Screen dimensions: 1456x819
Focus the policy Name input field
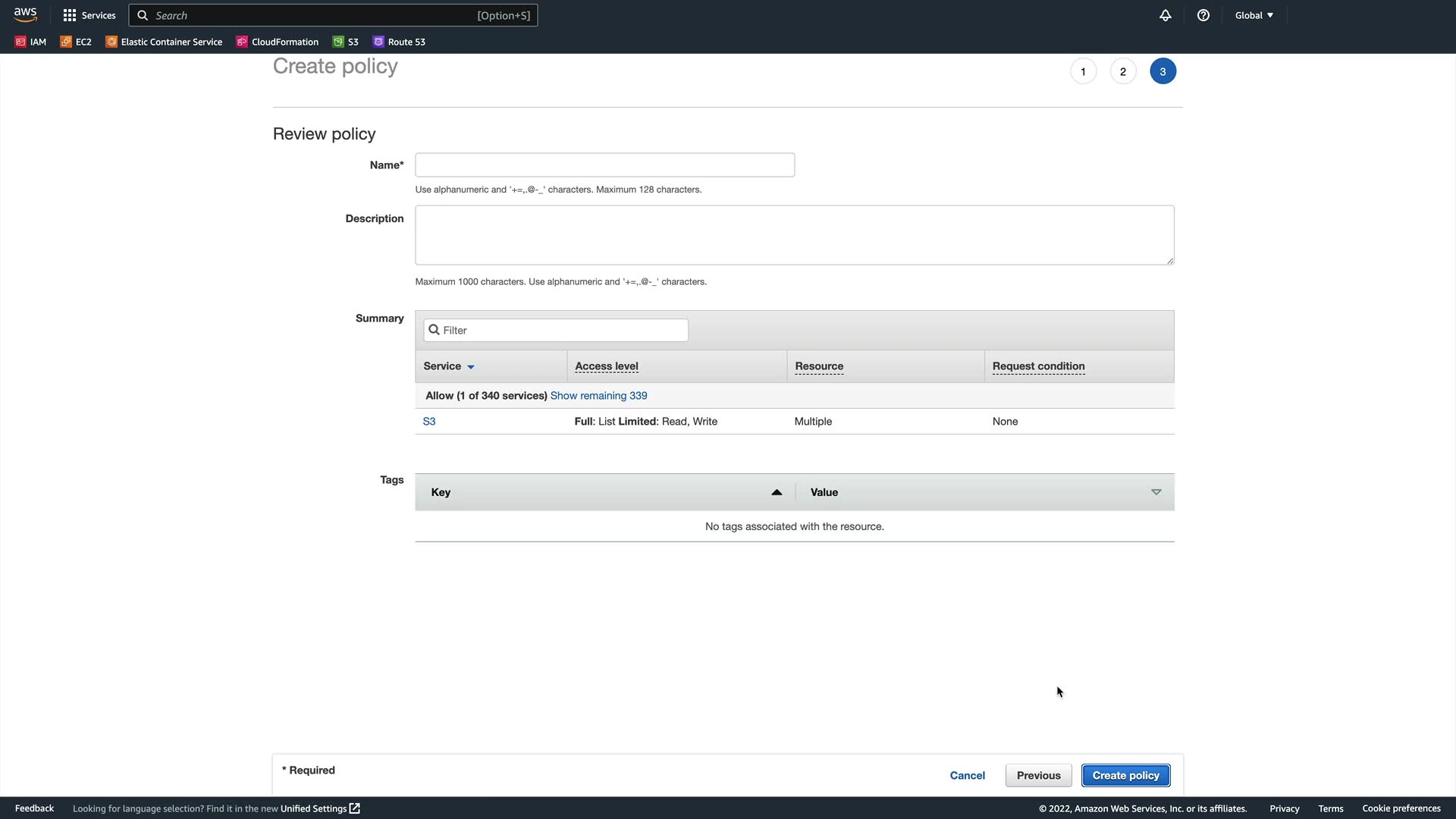pyautogui.click(x=604, y=165)
